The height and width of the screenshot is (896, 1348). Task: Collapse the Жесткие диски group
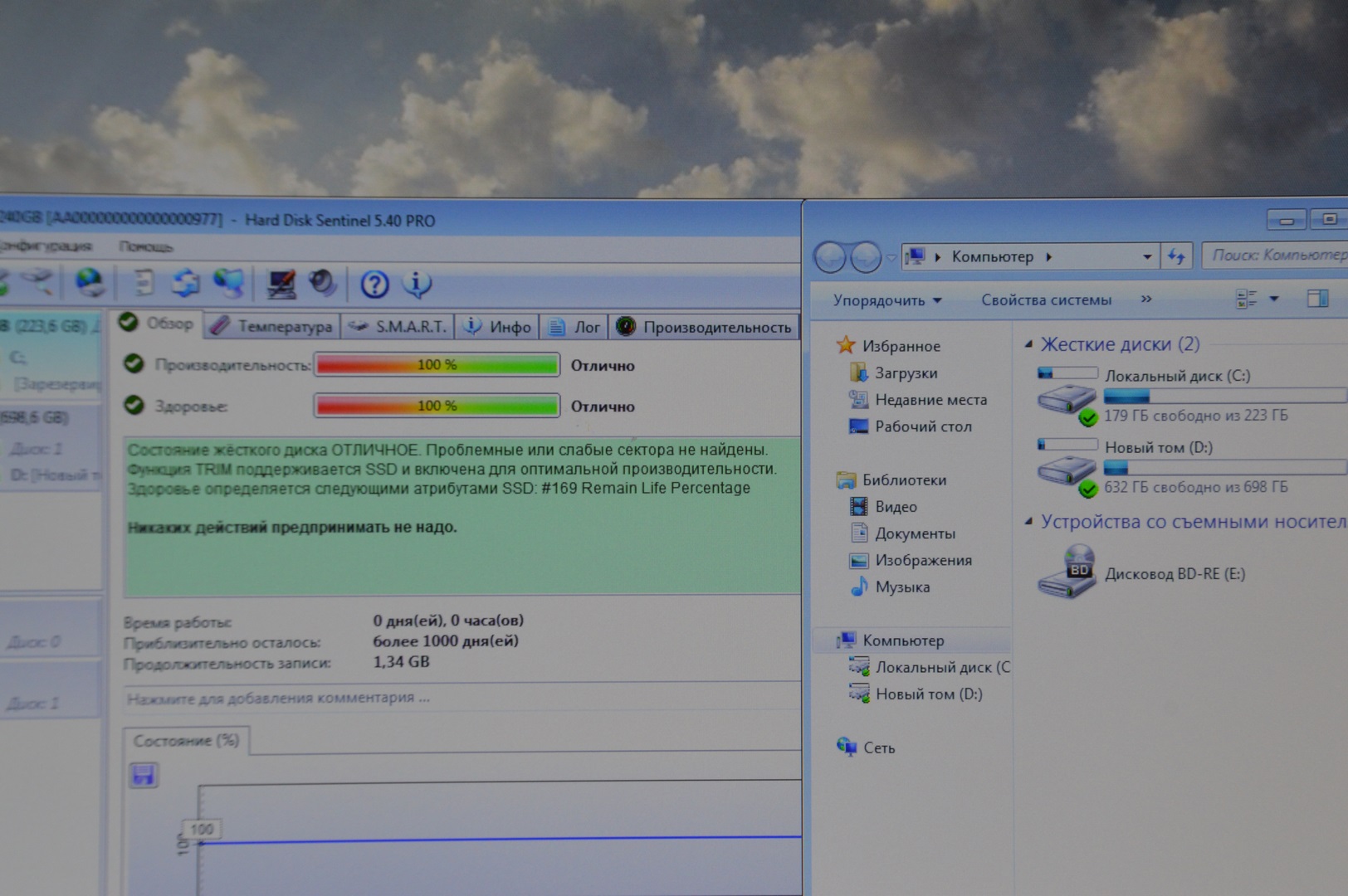(x=1029, y=344)
